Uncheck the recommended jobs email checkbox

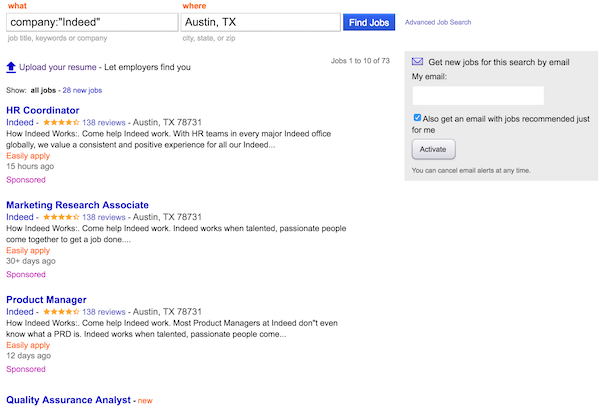417,117
